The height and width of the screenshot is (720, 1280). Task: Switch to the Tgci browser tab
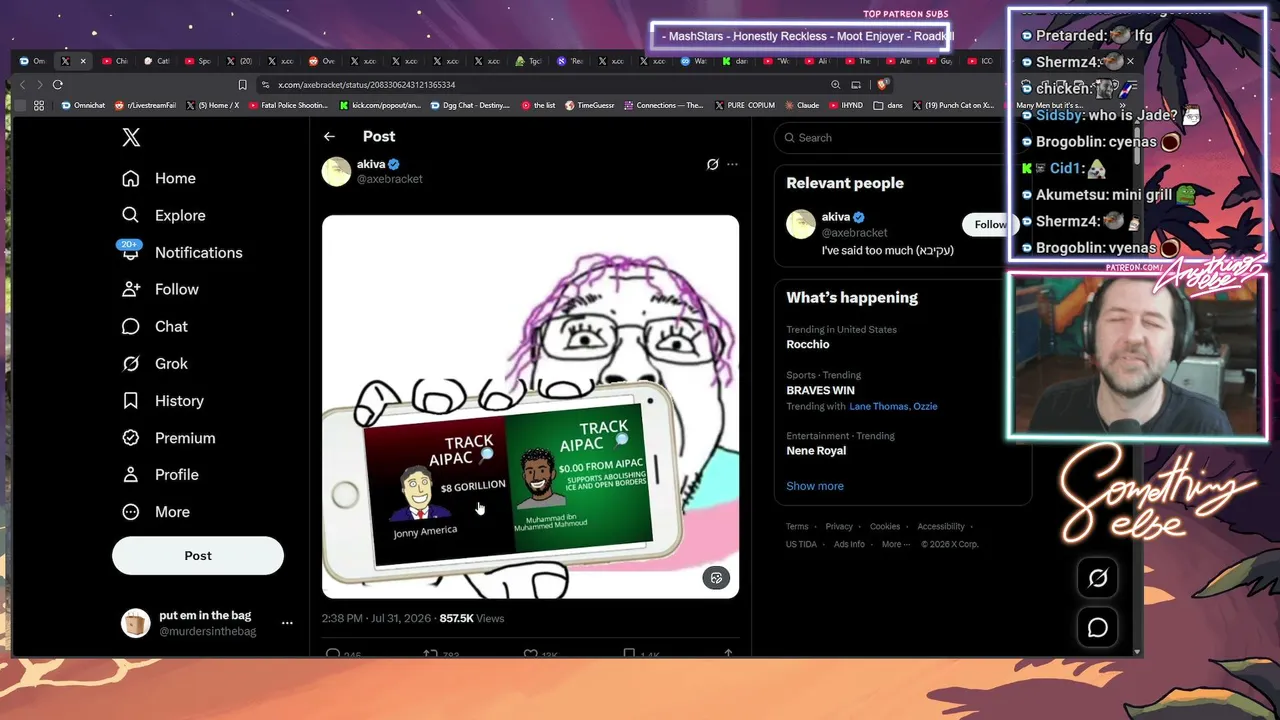pyautogui.click(x=527, y=61)
